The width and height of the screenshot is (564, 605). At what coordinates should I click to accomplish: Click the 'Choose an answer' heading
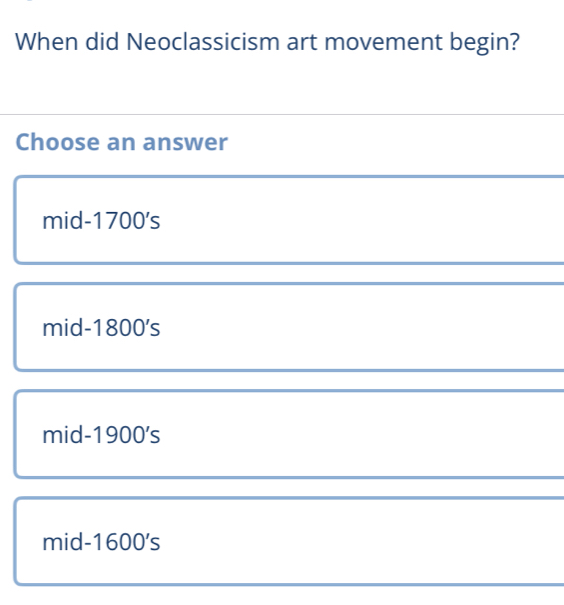pyautogui.click(x=122, y=142)
